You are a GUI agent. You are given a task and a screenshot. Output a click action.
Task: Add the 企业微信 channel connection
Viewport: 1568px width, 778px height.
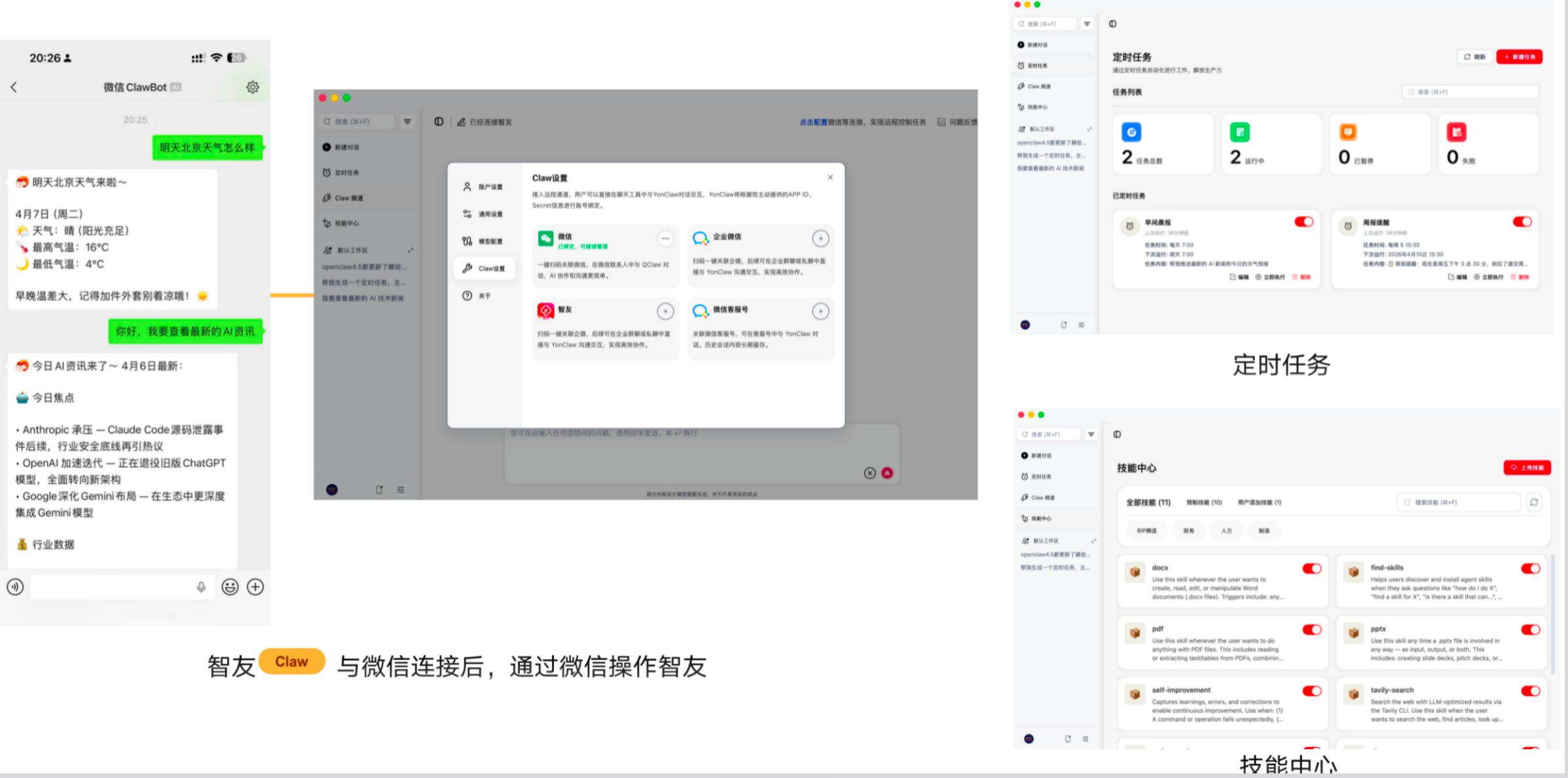pos(820,238)
